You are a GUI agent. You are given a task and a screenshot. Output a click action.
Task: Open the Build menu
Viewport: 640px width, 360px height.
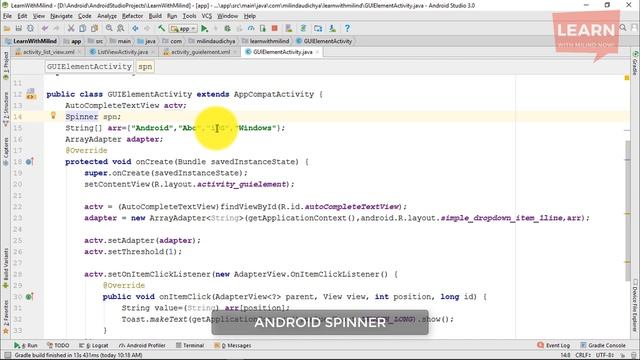(155, 16)
